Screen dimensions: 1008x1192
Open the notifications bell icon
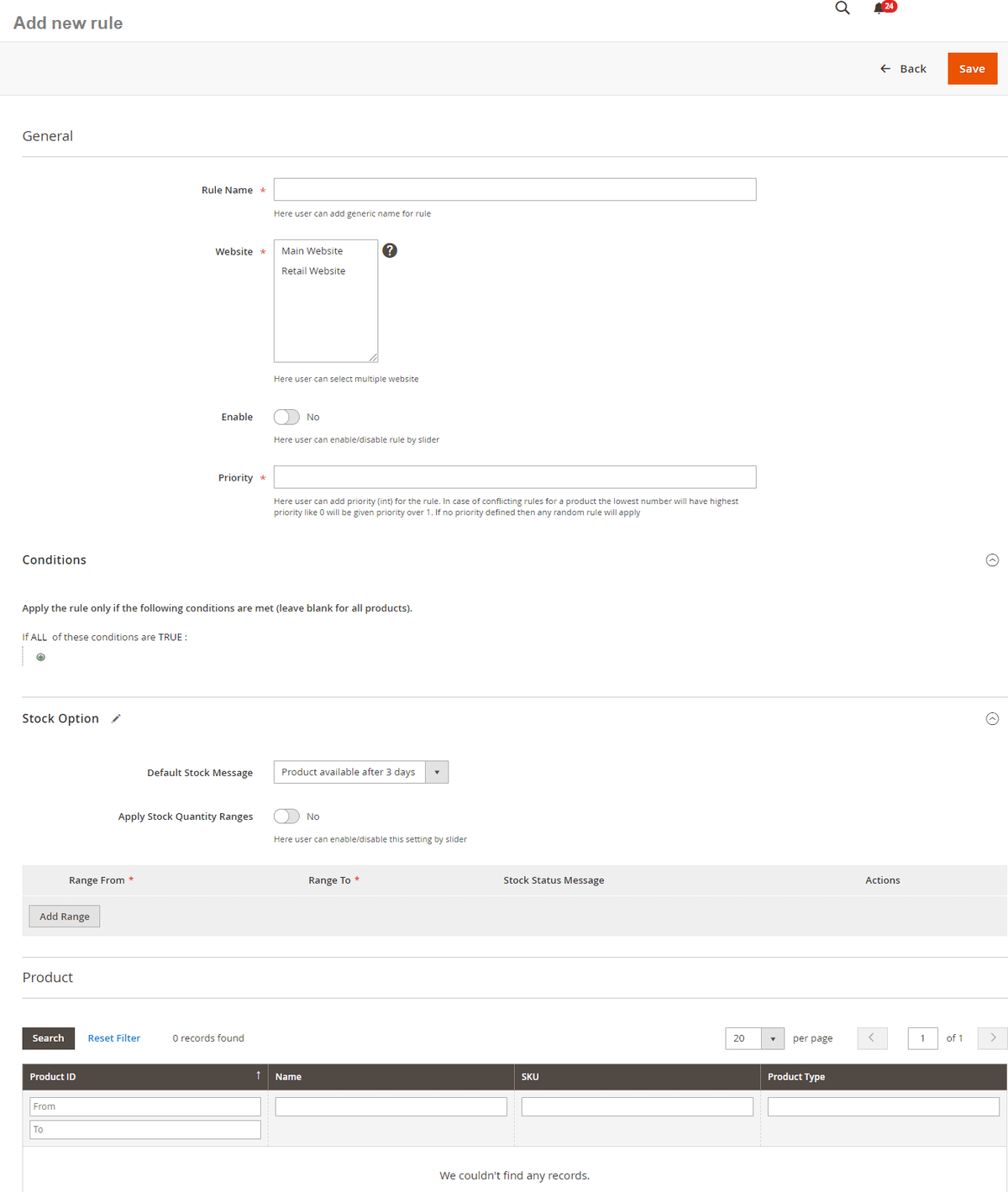(879, 8)
